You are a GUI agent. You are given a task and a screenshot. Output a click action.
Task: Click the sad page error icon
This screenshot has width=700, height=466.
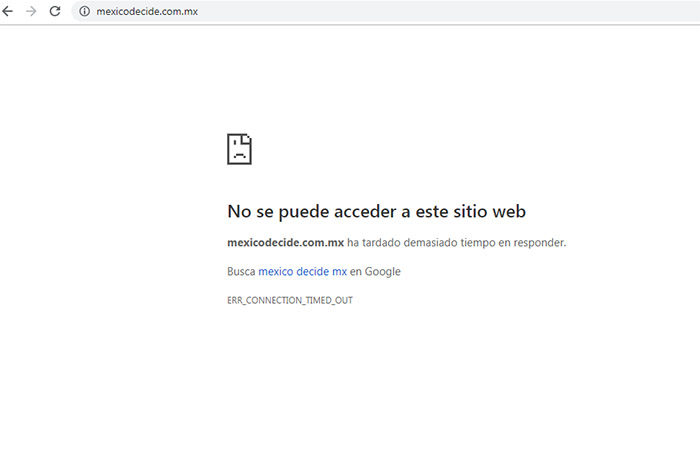[239, 149]
